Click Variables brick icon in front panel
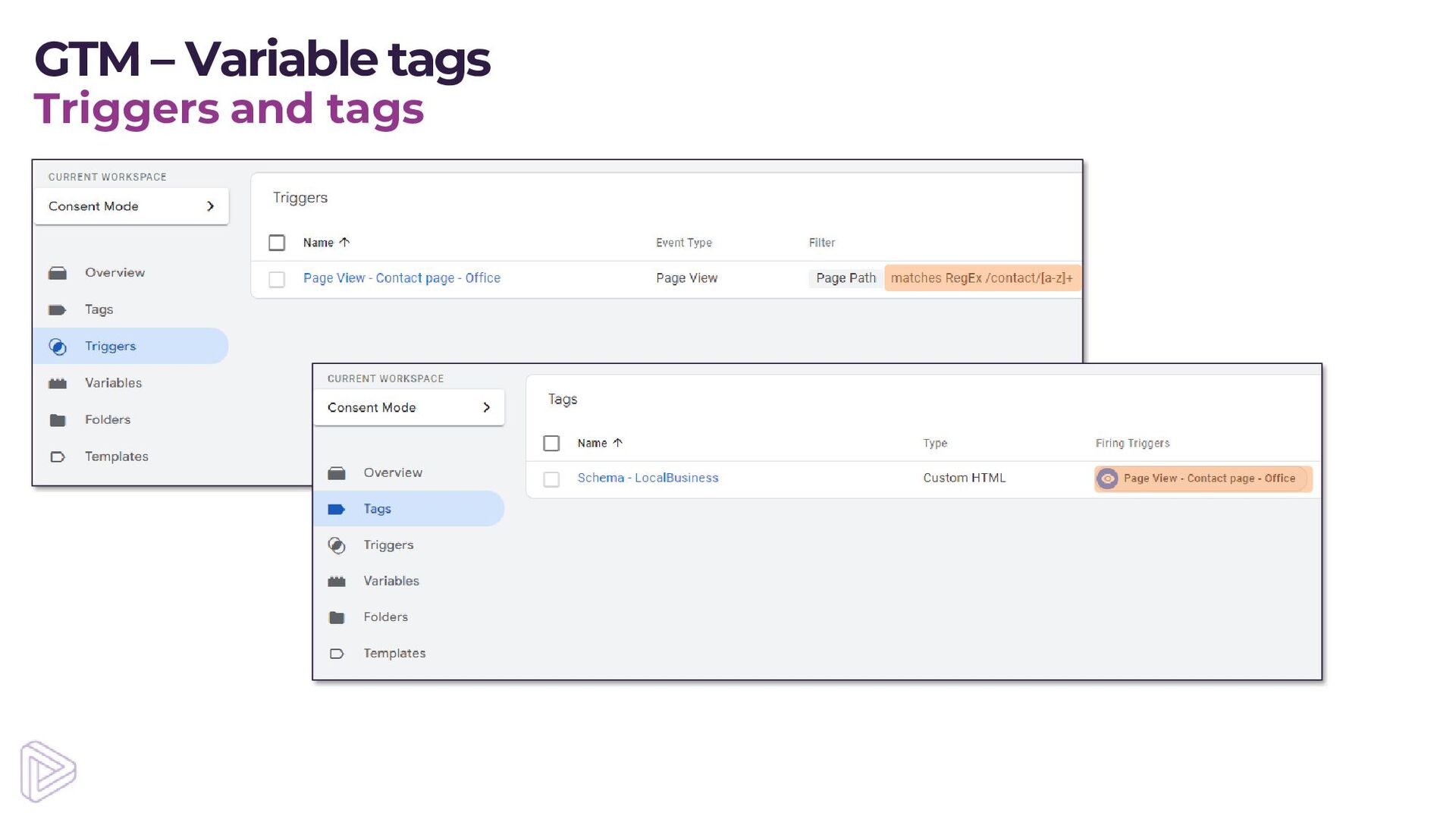Image resolution: width=1456 pixels, height=819 pixels. click(337, 582)
